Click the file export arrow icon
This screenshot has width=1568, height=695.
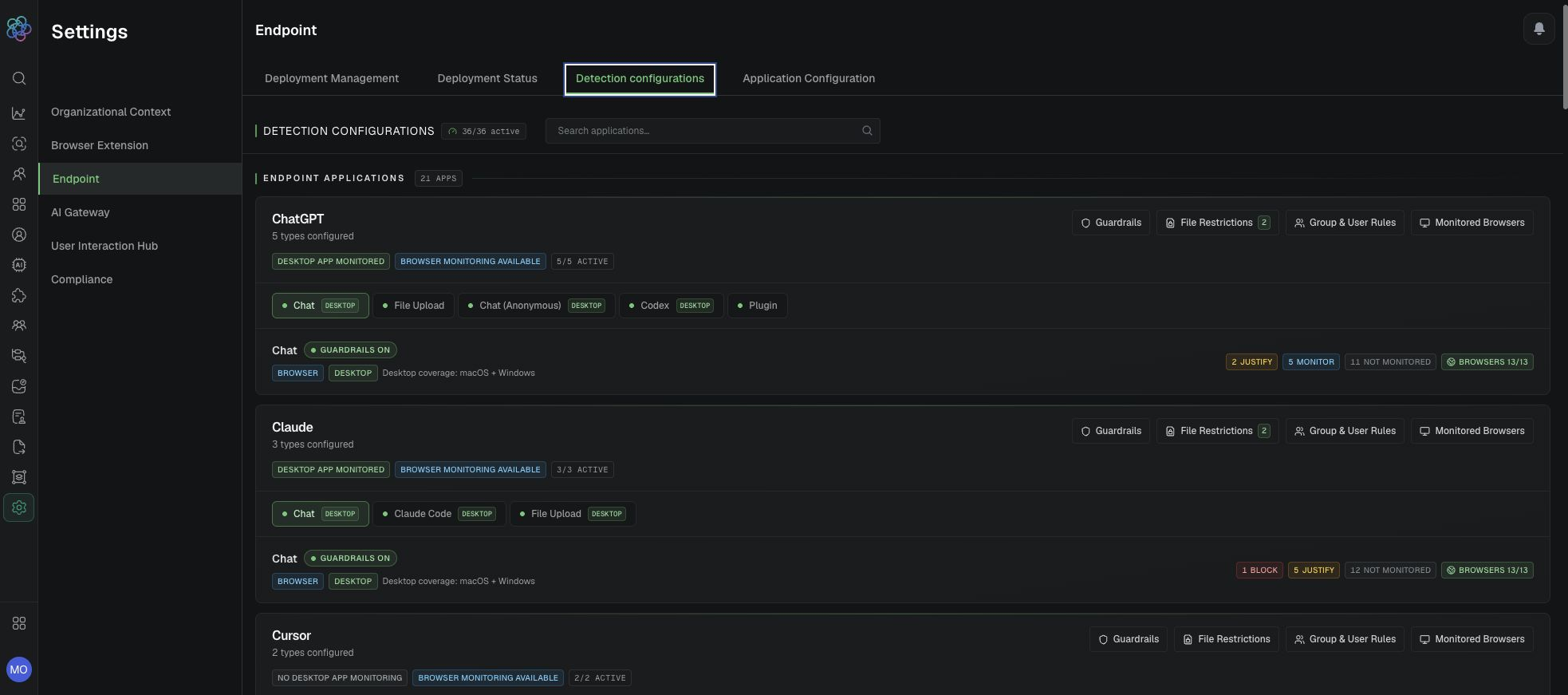click(x=19, y=447)
